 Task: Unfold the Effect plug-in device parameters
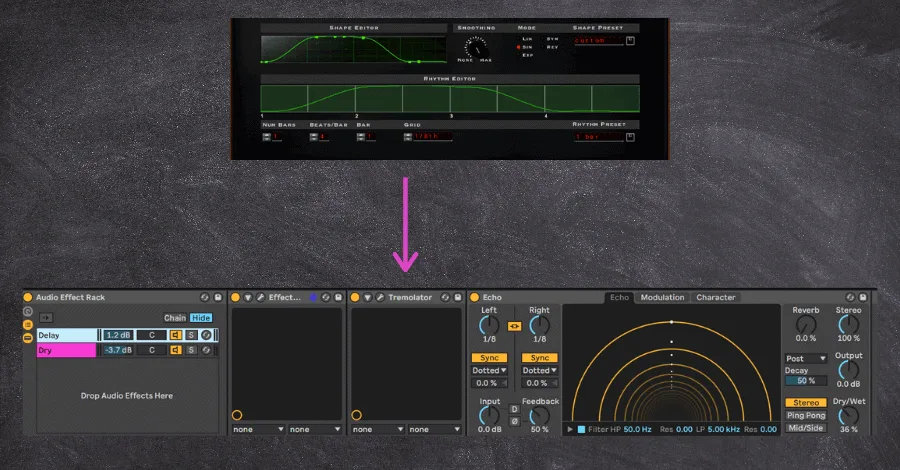click(x=248, y=297)
